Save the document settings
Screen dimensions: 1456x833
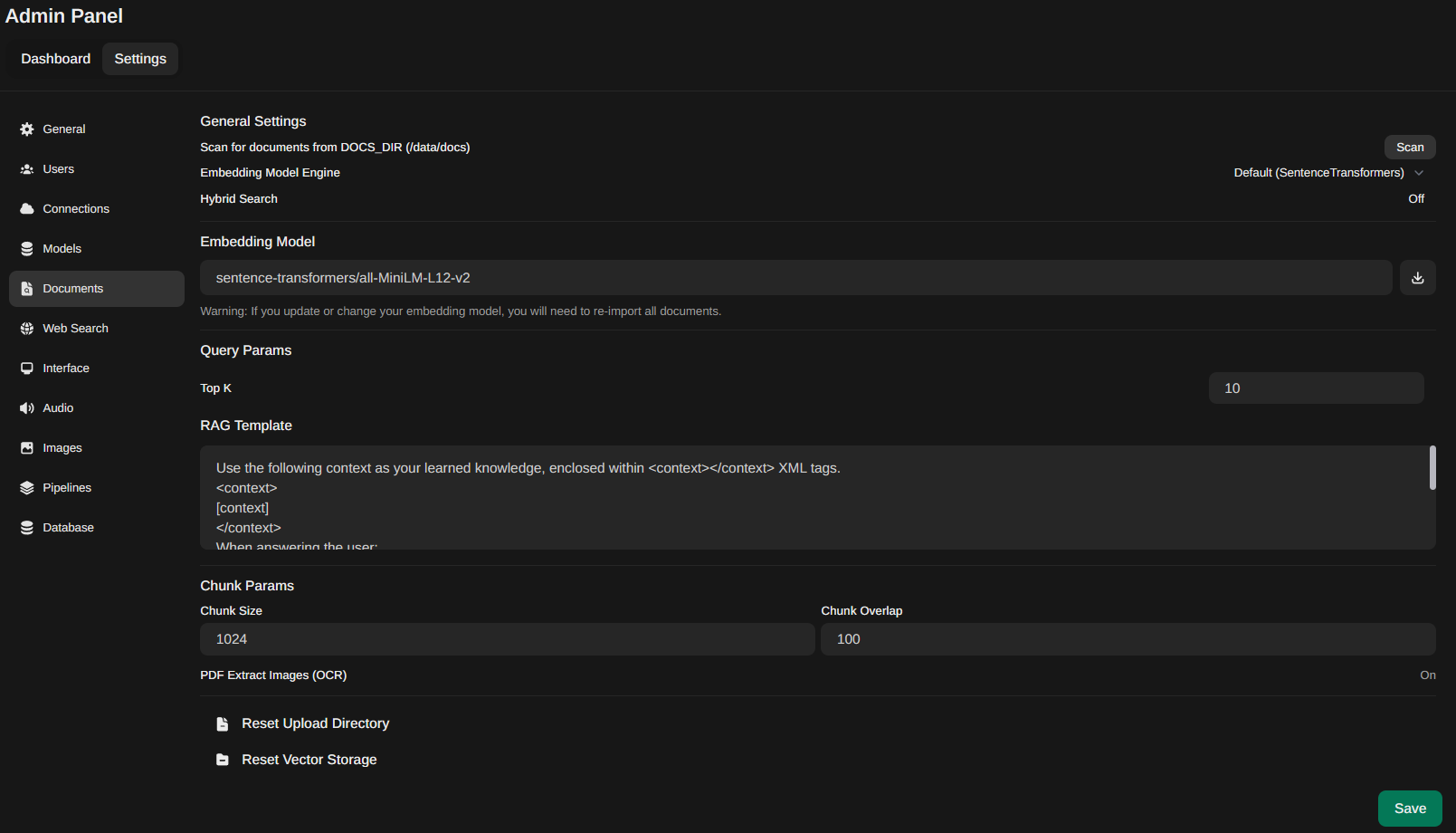click(1409, 809)
